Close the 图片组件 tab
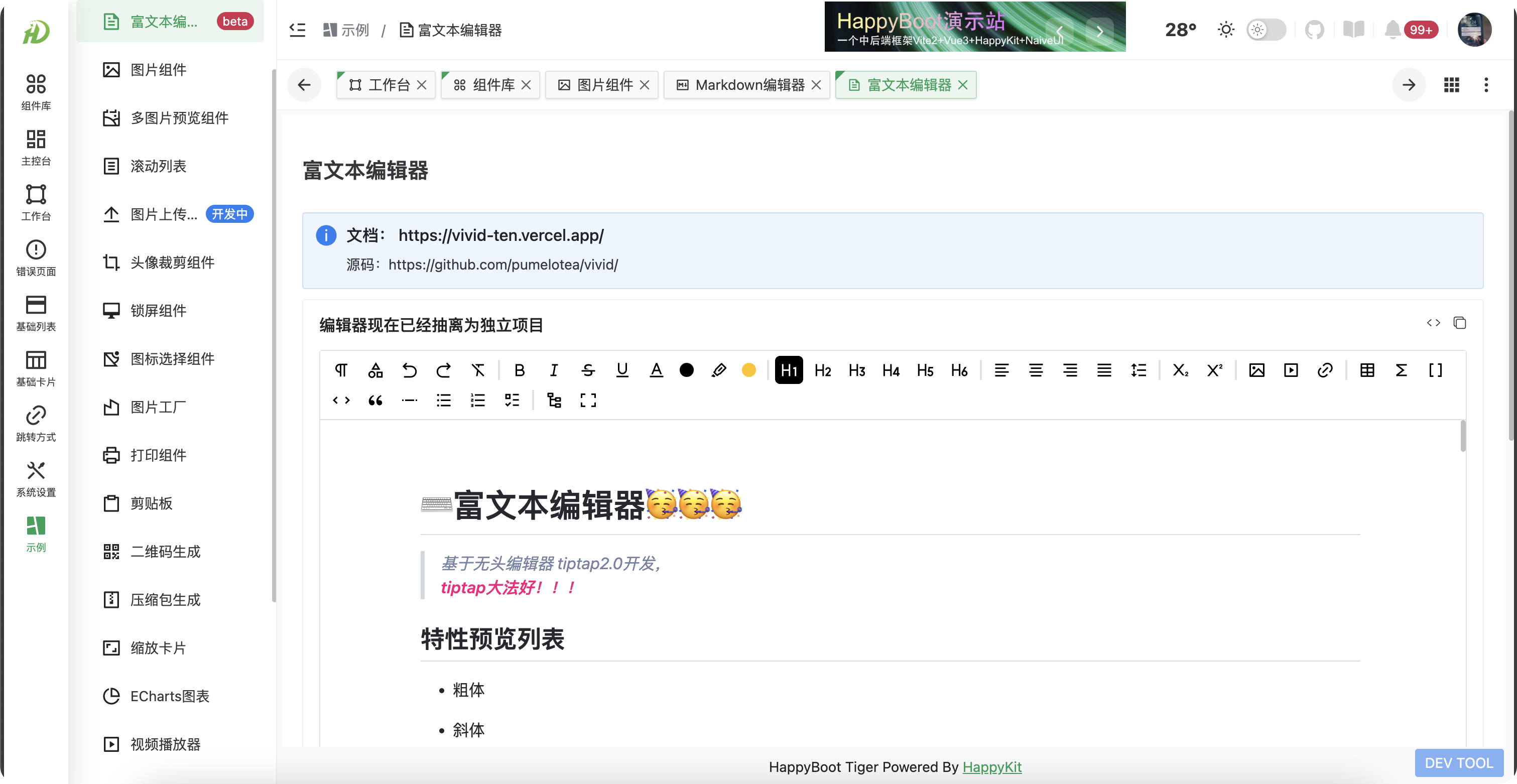 pyautogui.click(x=645, y=85)
